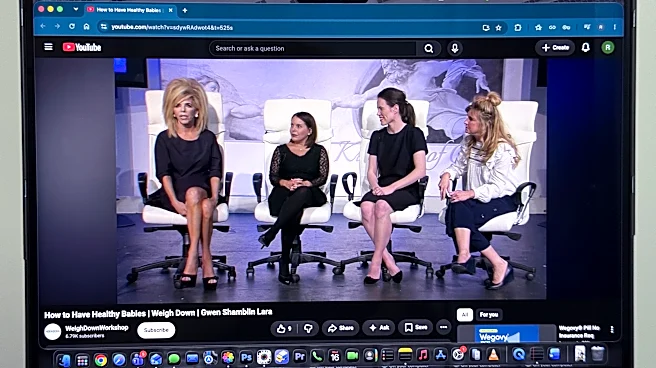The width and height of the screenshot is (656, 368).
Task: Like the video with thumbs up
Action: click(x=284, y=329)
